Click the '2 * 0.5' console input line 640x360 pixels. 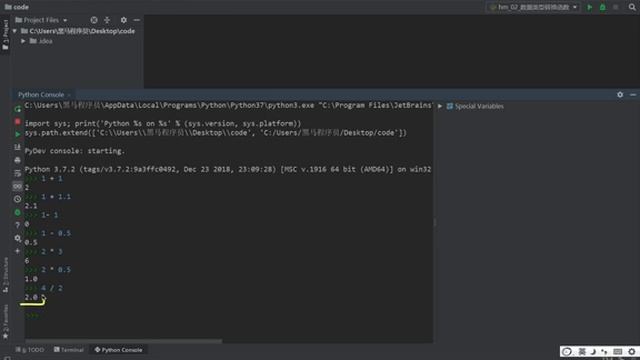pos(48,270)
